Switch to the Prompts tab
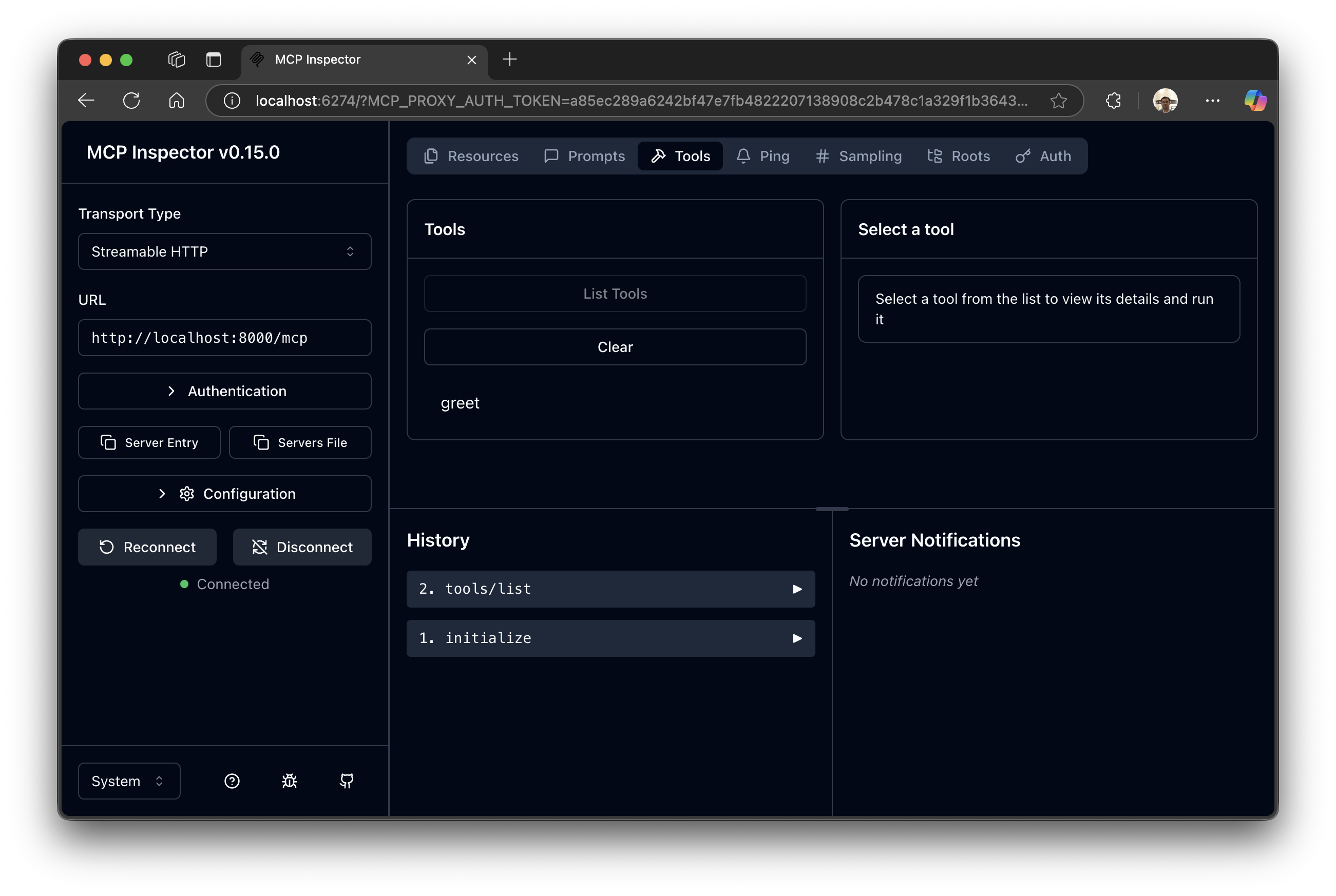The height and width of the screenshot is (896, 1336). [585, 156]
